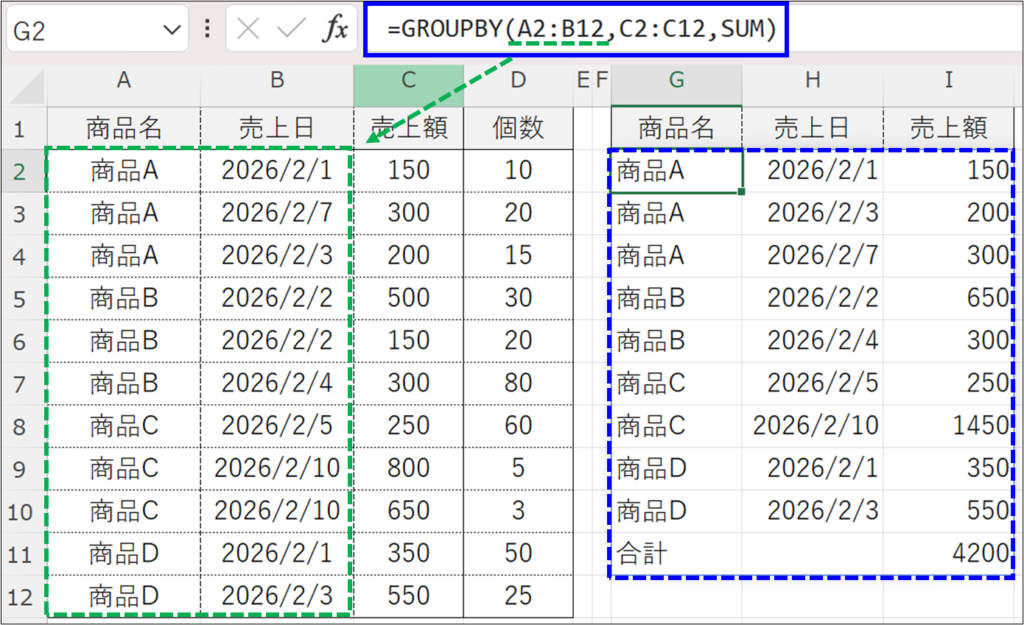1024x625 pixels.
Task: Click the Name Box showing G2
Action: pyautogui.click(x=80, y=30)
